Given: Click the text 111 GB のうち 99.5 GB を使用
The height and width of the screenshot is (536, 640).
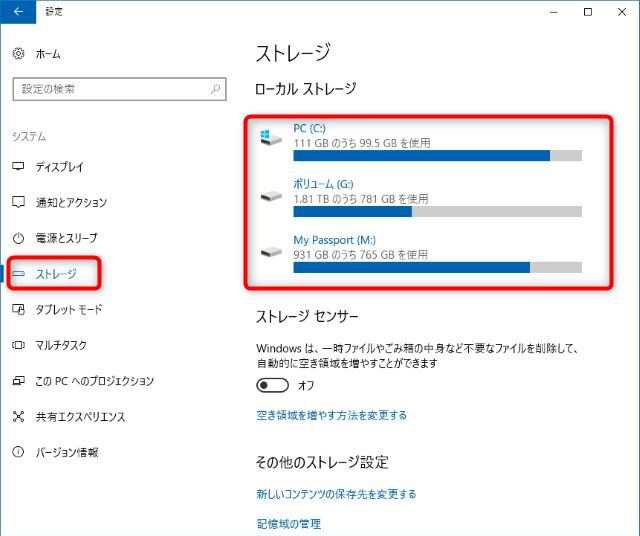Looking at the screenshot, I should coord(362,143).
